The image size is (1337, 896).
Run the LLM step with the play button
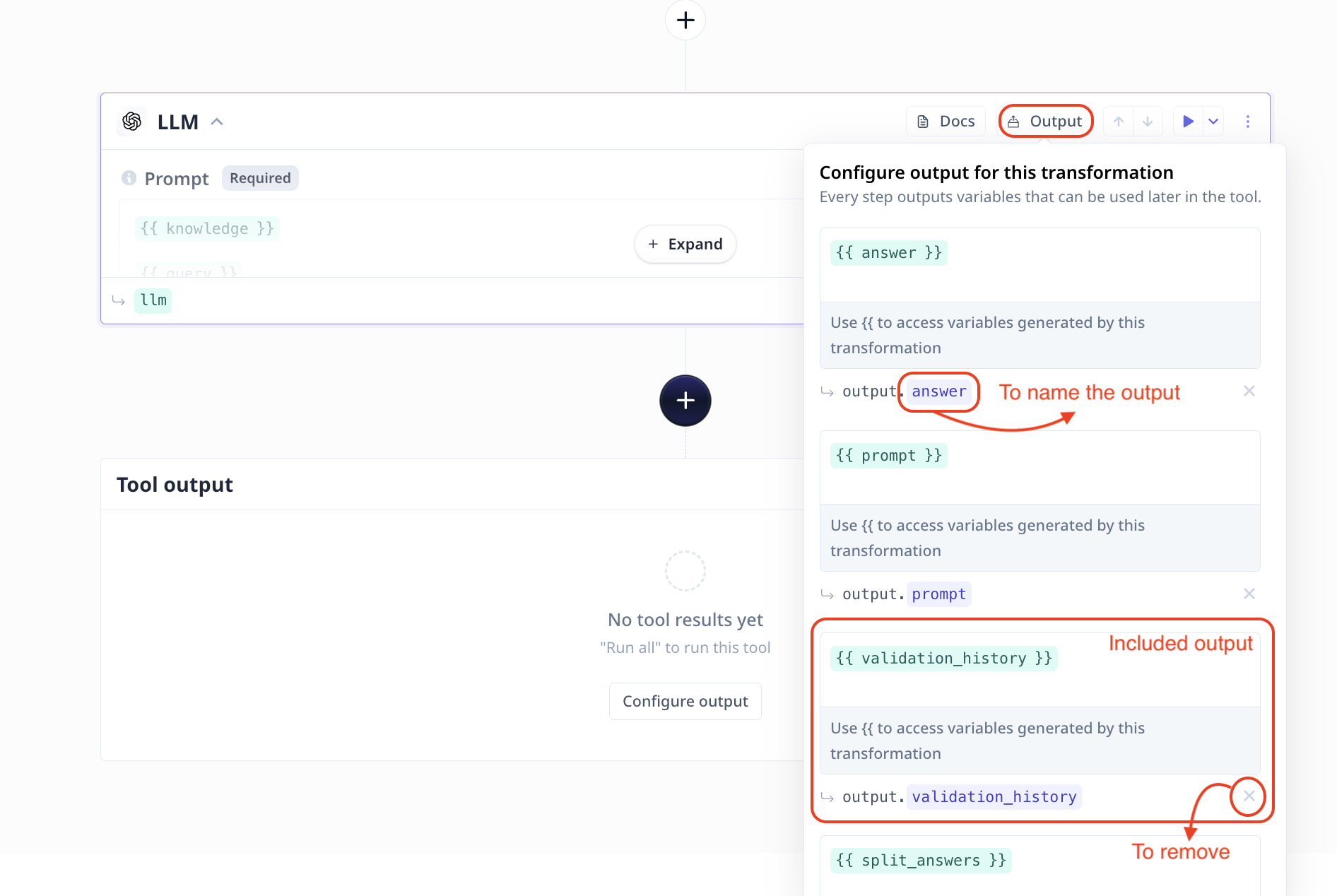tap(1188, 122)
